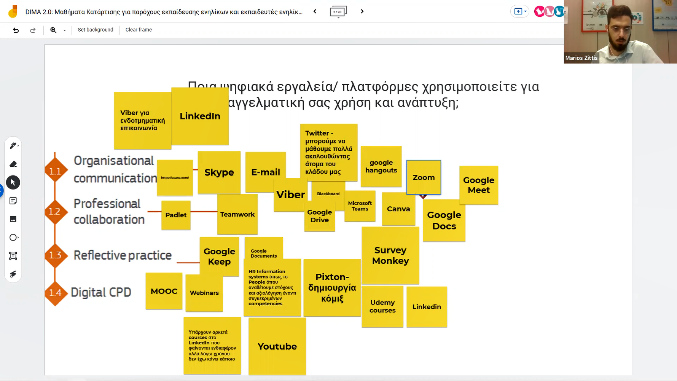Viewport: 677px width, 381px height.
Task: Activate the Select arrow tool
Action: (13, 183)
